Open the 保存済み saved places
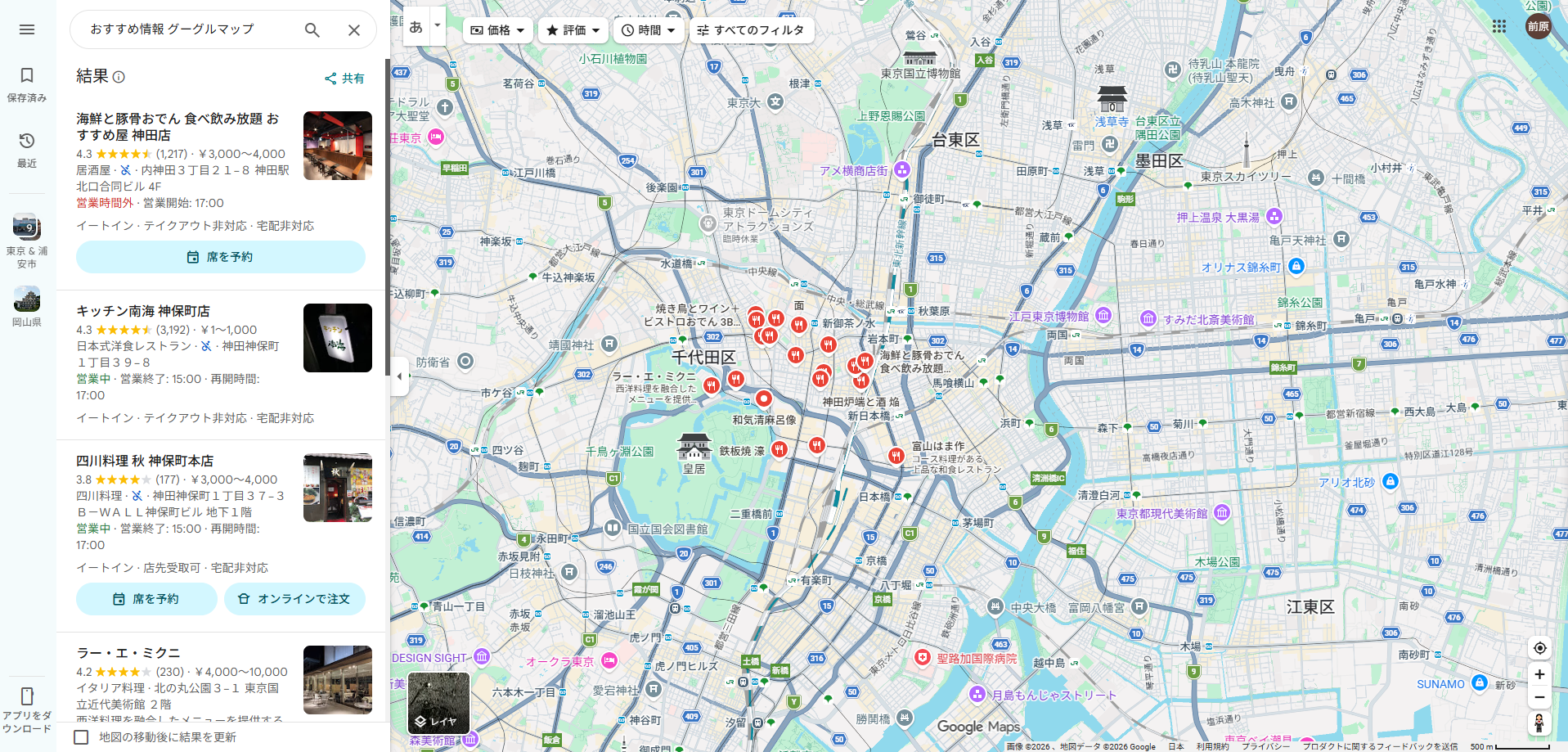Viewport: 1568px width, 752px height. tap(27, 84)
